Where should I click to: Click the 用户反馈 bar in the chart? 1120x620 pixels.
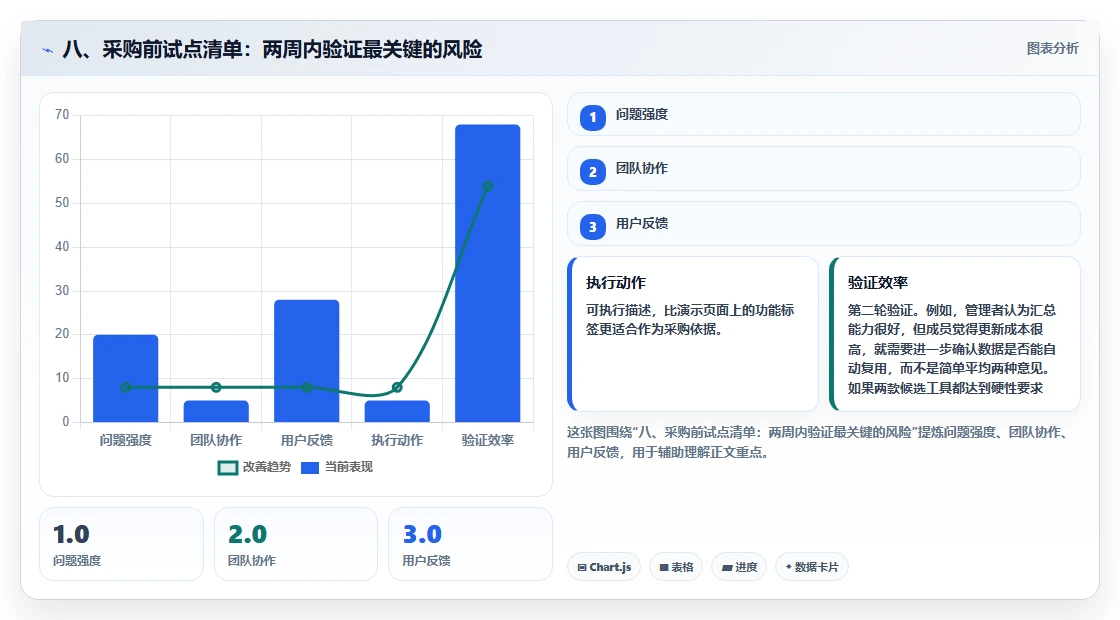(x=306, y=361)
